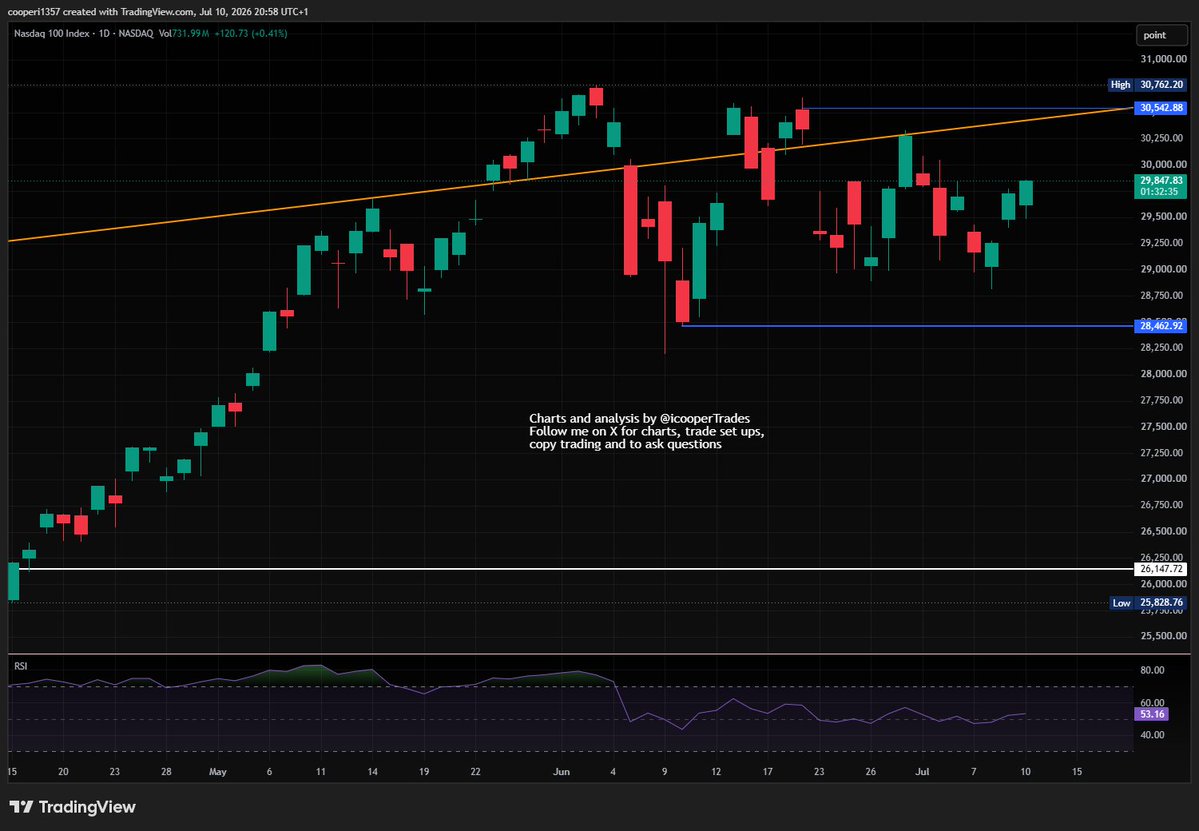
Task: Click the 'Jul' date axis label
Action: coord(922,771)
